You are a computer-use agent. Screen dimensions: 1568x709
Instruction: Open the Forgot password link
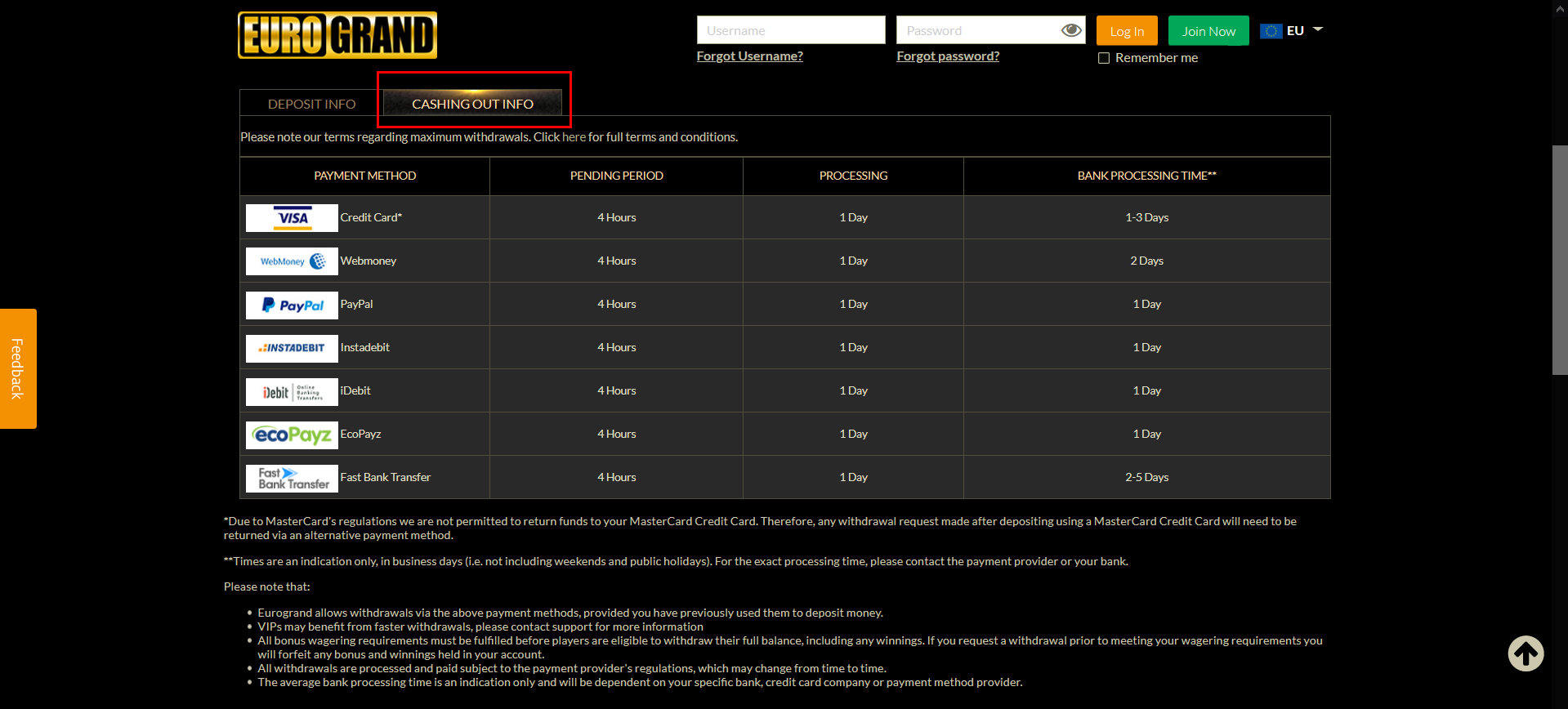(948, 56)
